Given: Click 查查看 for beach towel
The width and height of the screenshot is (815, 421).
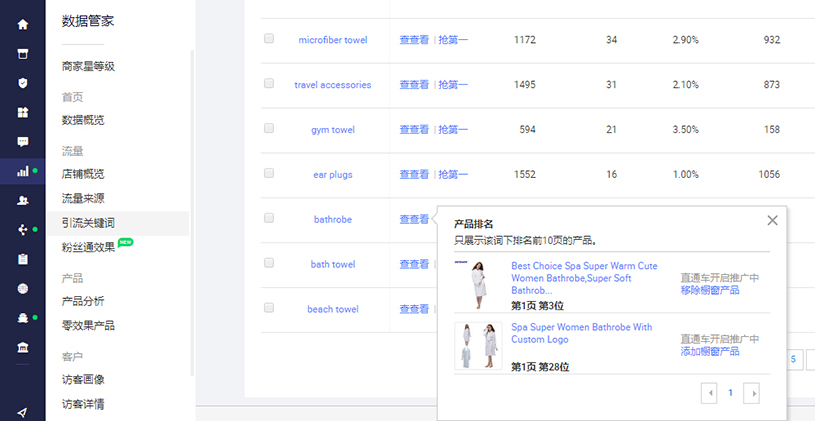Looking at the screenshot, I should pos(414,309).
